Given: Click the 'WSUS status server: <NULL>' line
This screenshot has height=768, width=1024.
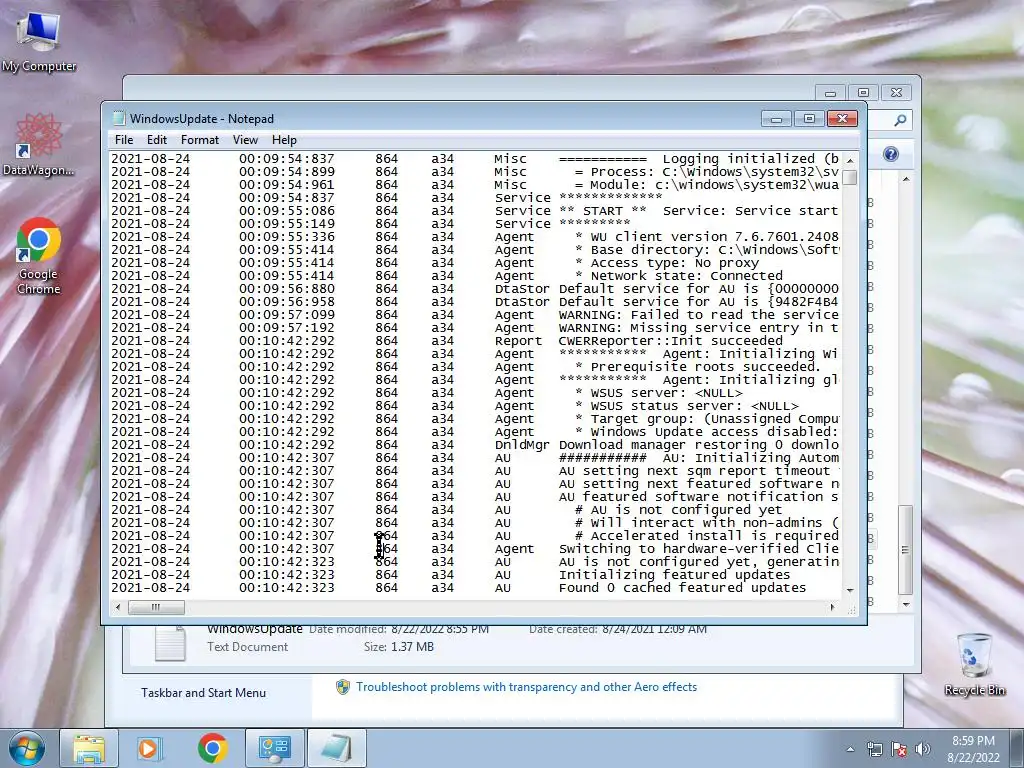Looking at the screenshot, I should coord(686,406).
